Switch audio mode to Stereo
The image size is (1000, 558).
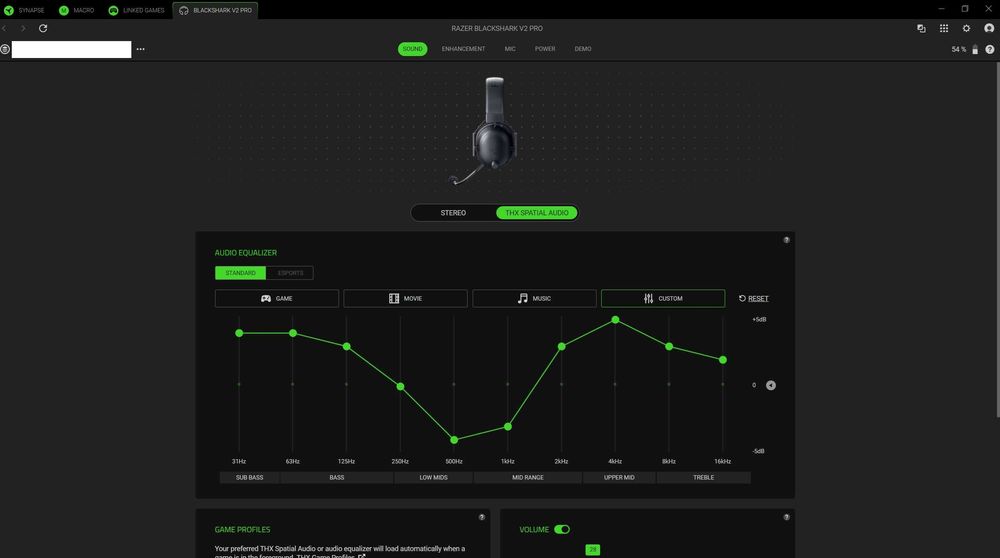(453, 213)
